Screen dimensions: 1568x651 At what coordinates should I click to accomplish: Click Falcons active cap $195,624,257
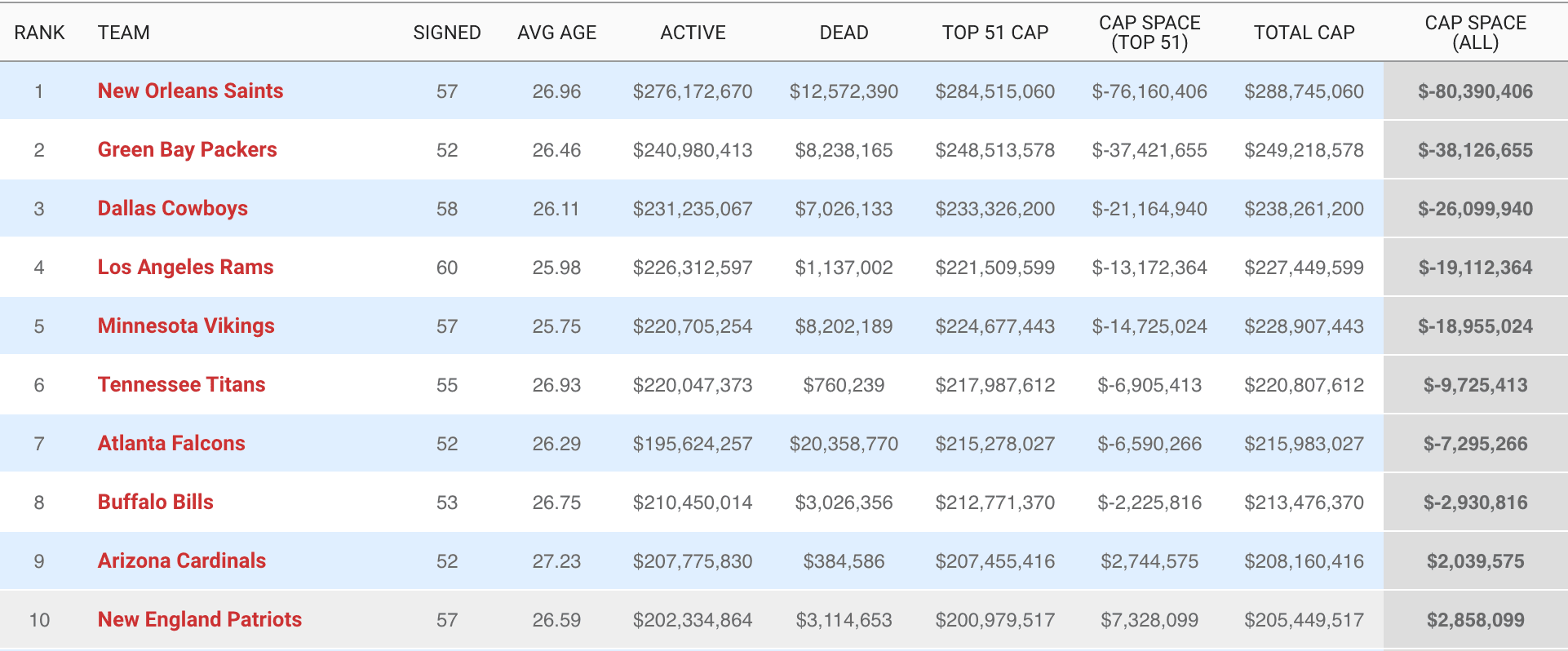(x=693, y=444)
